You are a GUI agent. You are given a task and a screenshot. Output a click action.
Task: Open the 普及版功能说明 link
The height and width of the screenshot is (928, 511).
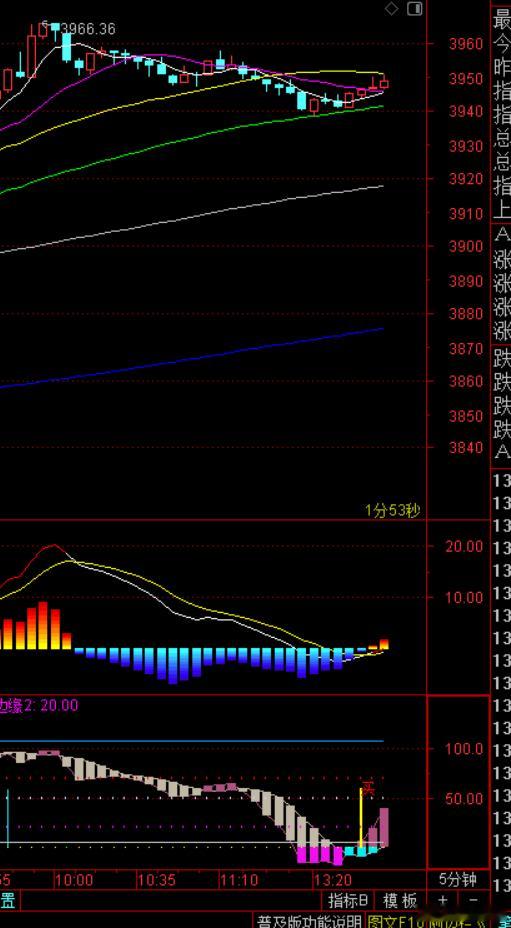[x=308, y=921]
